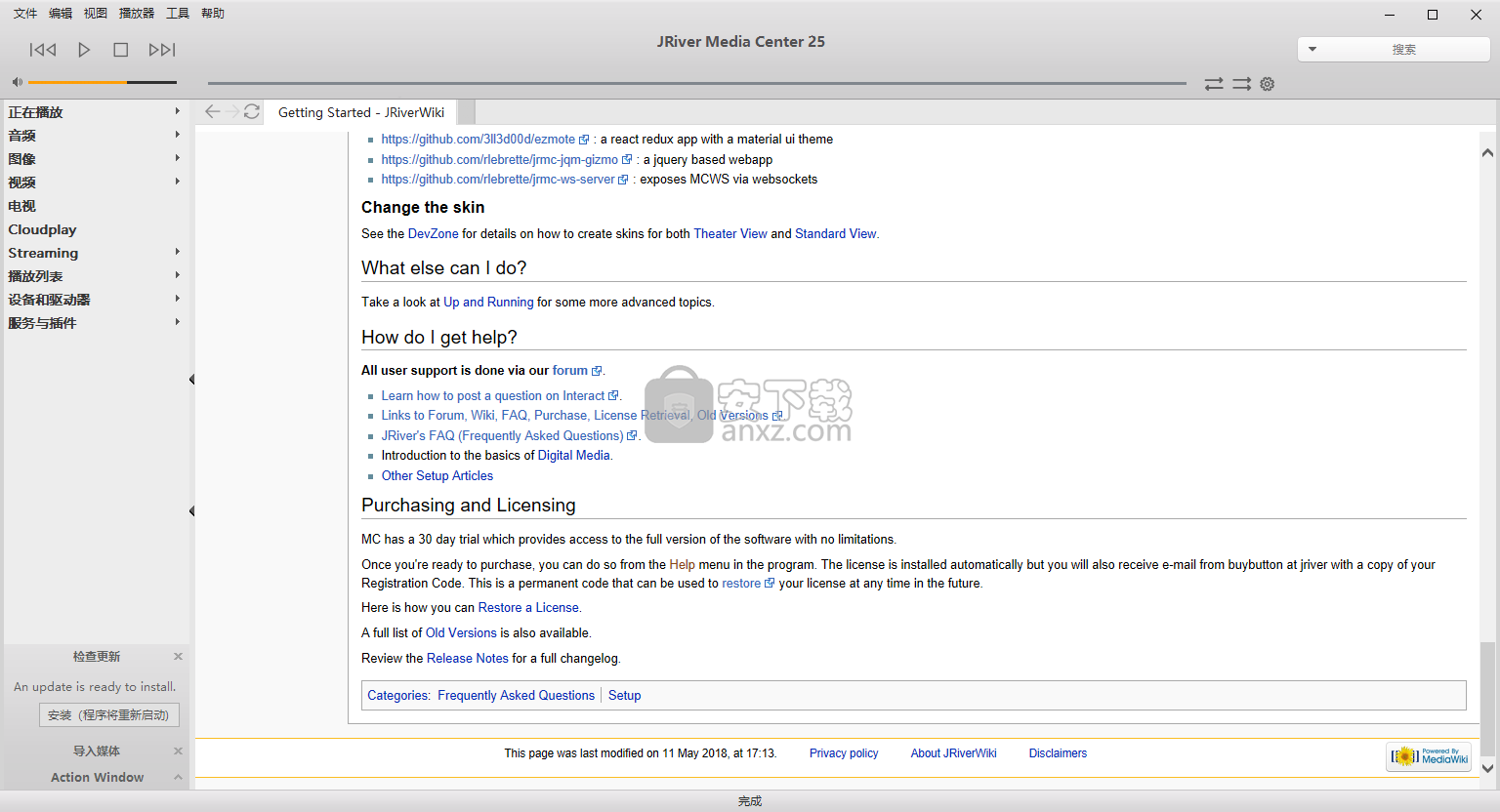Expand the 视频 tree arrow
The height and width of the screenshot is (812, 1500).
point(177,182)
